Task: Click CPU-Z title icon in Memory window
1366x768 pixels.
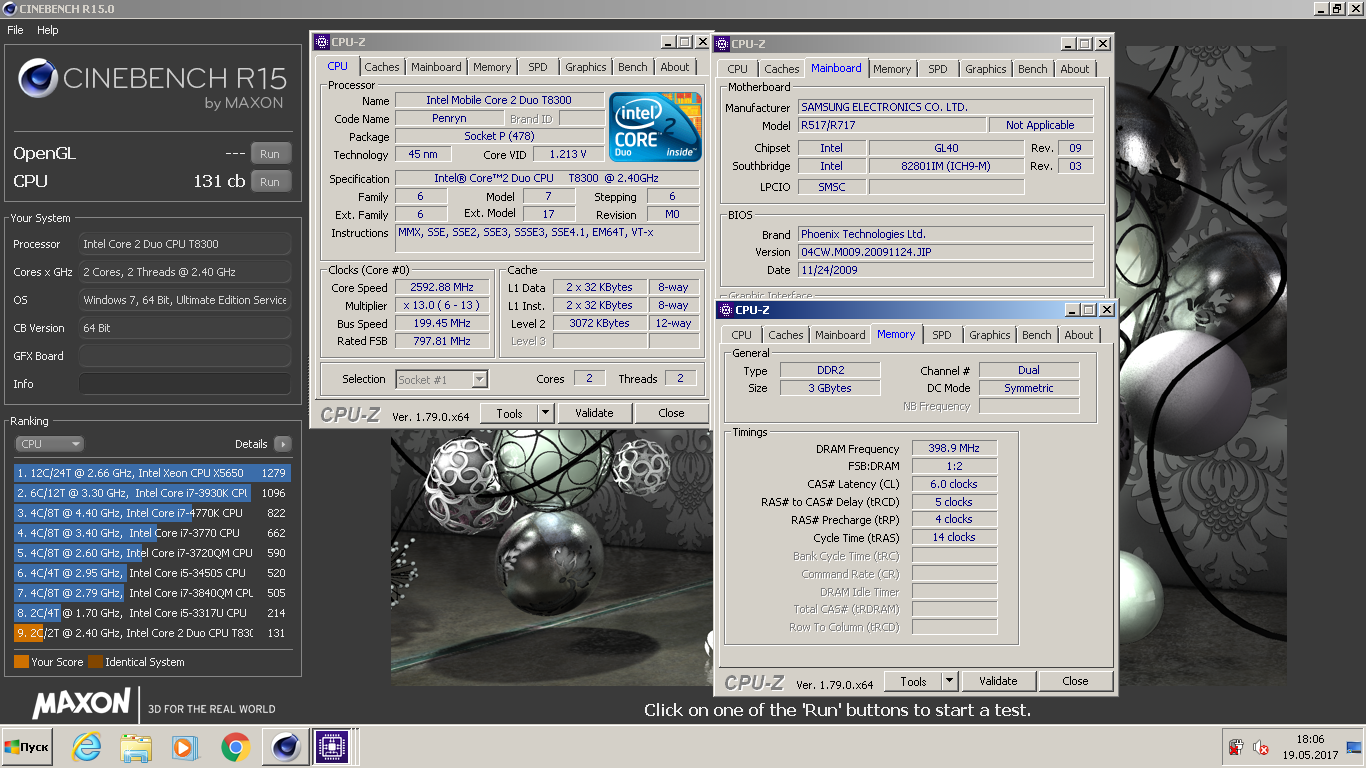Action: [x=724, y=310]
